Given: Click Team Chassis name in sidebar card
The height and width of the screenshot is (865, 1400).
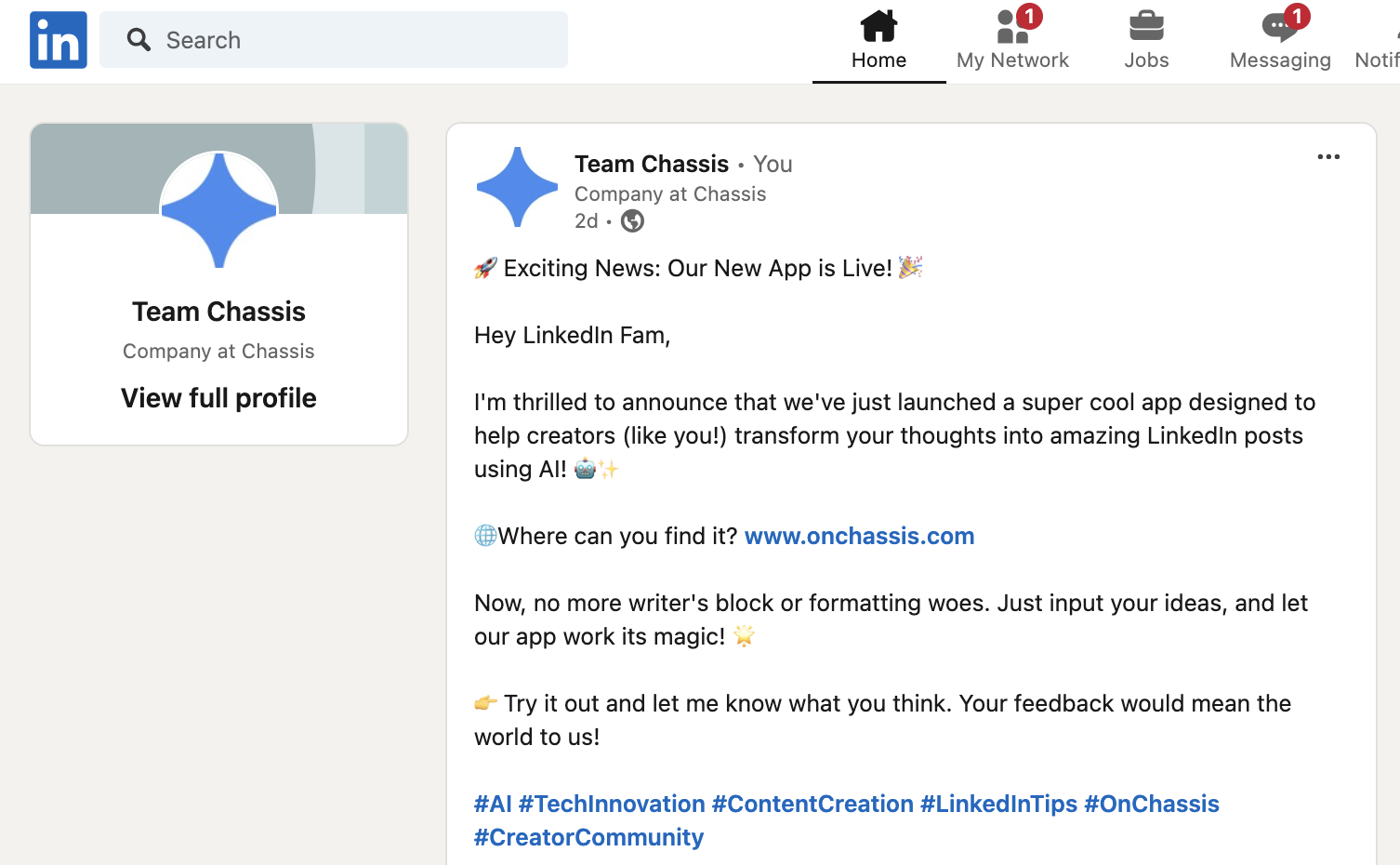Looking at the screenshot, I should [218, 312].
